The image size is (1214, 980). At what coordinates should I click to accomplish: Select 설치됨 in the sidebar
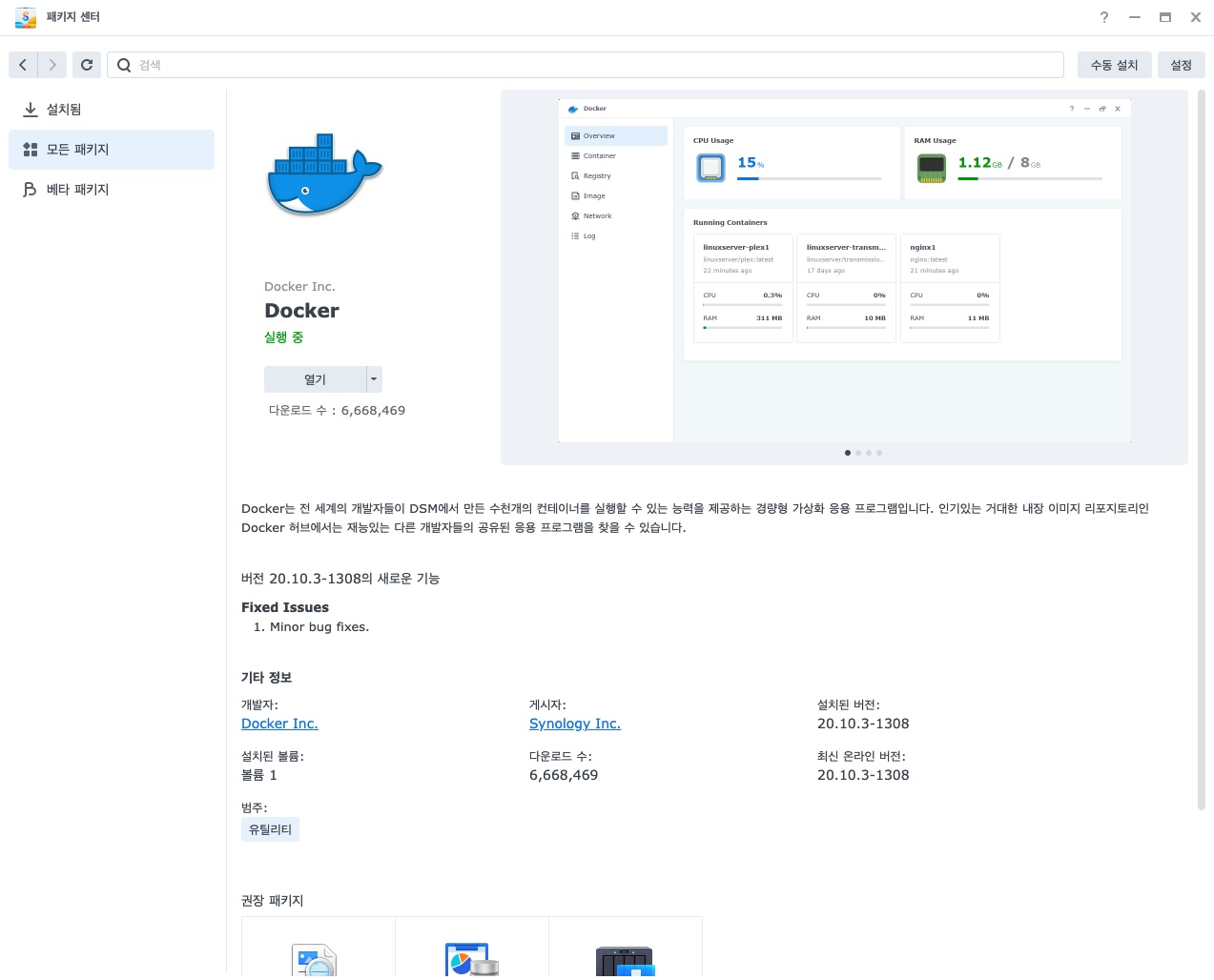(x=112, y=110)
